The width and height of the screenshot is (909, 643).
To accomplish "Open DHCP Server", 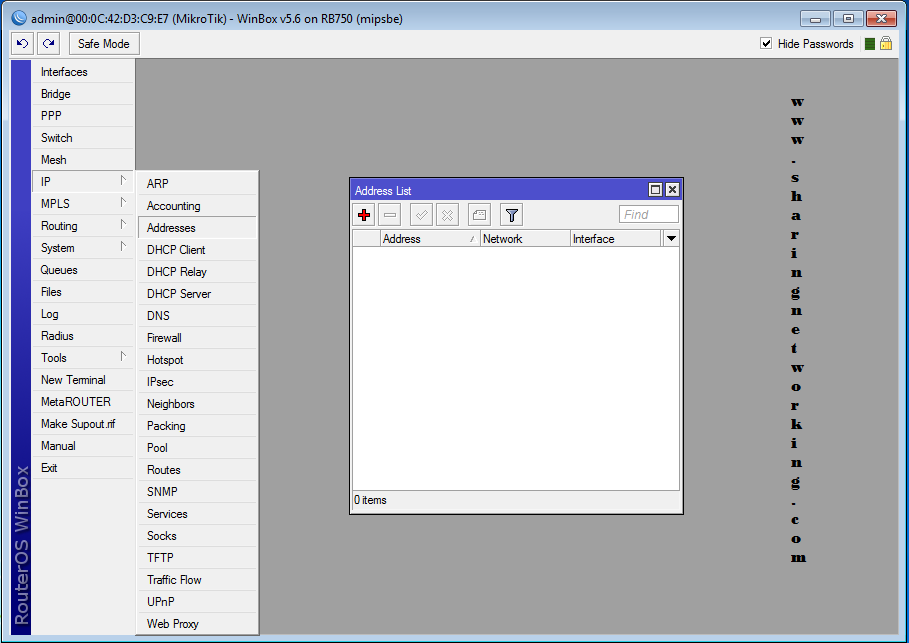I will pyautogui.click(x=197, y=294).
